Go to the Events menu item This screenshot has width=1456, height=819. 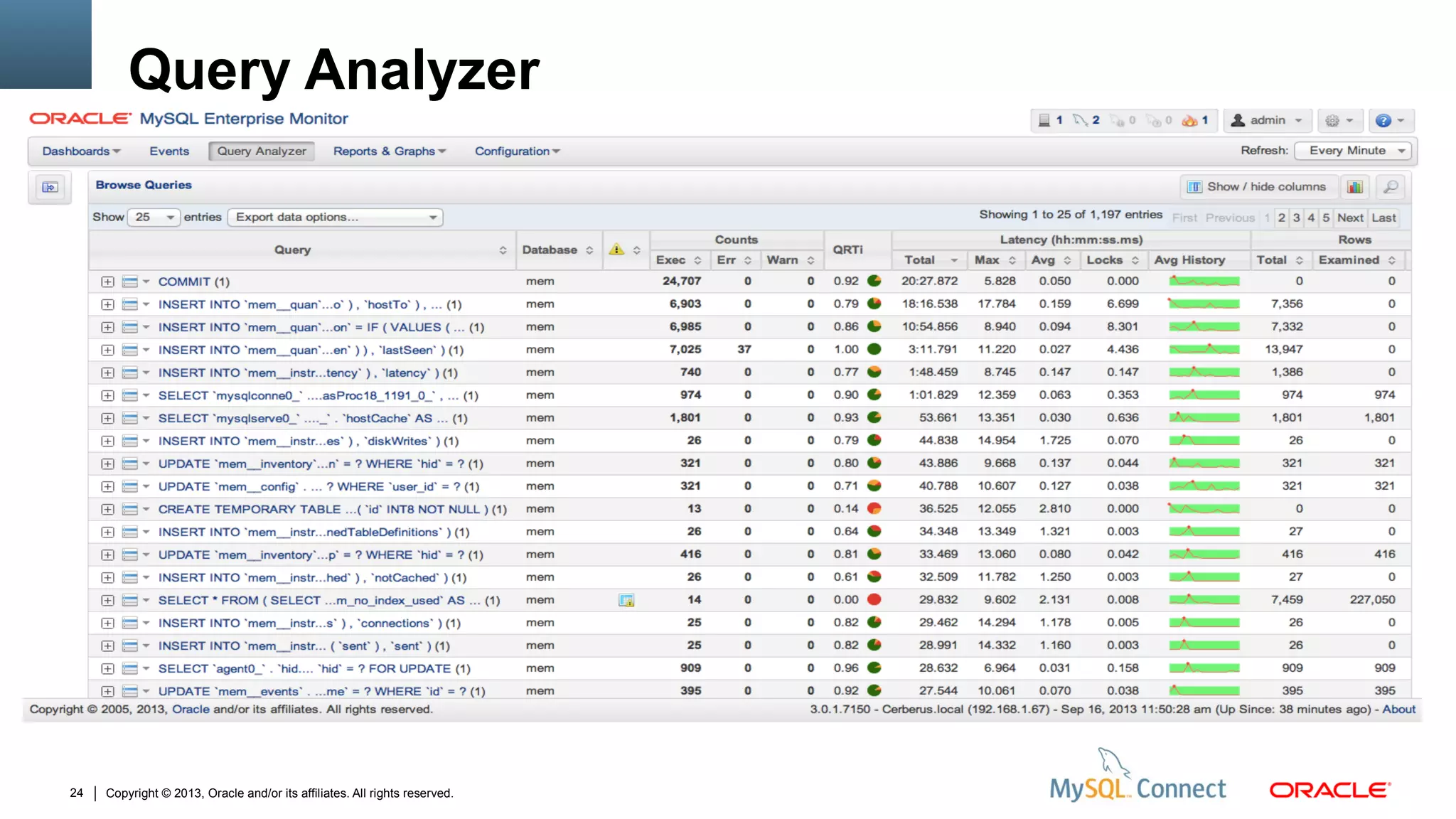tap(169, 151)
